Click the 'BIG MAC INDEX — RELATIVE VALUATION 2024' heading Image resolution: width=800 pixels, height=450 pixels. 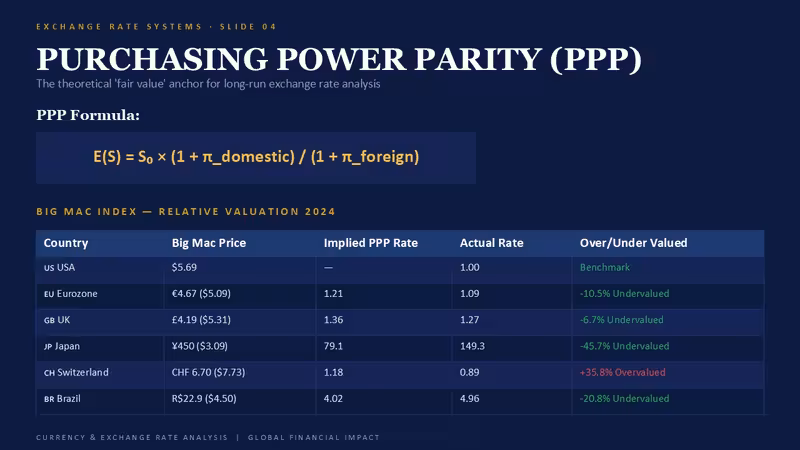pos(186,211)
